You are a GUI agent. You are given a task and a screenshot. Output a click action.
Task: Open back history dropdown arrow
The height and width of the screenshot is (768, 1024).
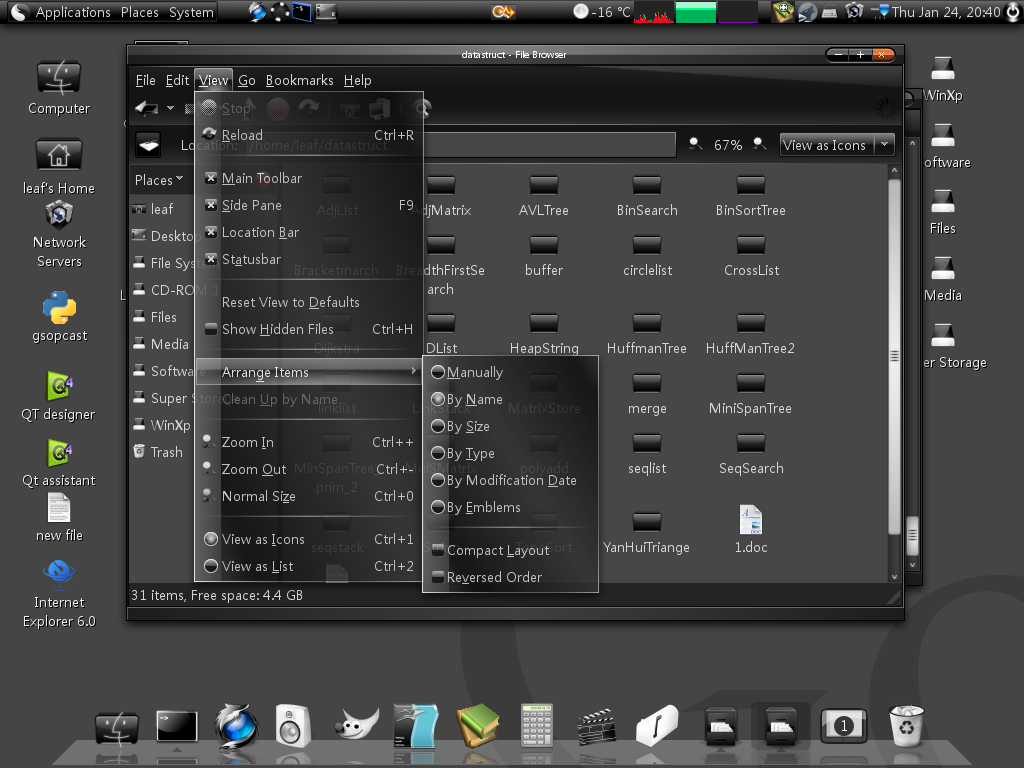point(170,108)
